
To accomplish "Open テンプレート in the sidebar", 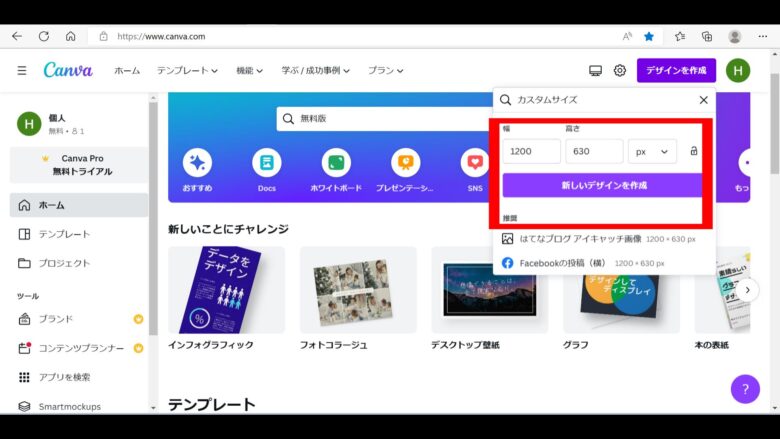I will (79, 234).
